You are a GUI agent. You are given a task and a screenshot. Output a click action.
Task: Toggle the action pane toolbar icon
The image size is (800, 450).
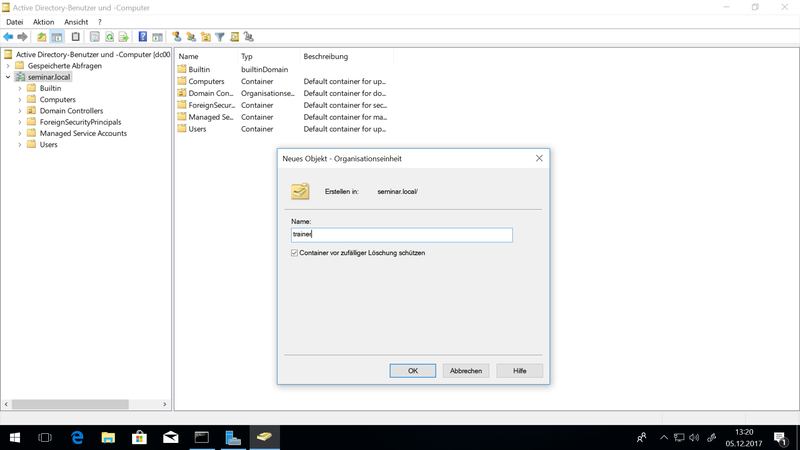click(158, 37)
